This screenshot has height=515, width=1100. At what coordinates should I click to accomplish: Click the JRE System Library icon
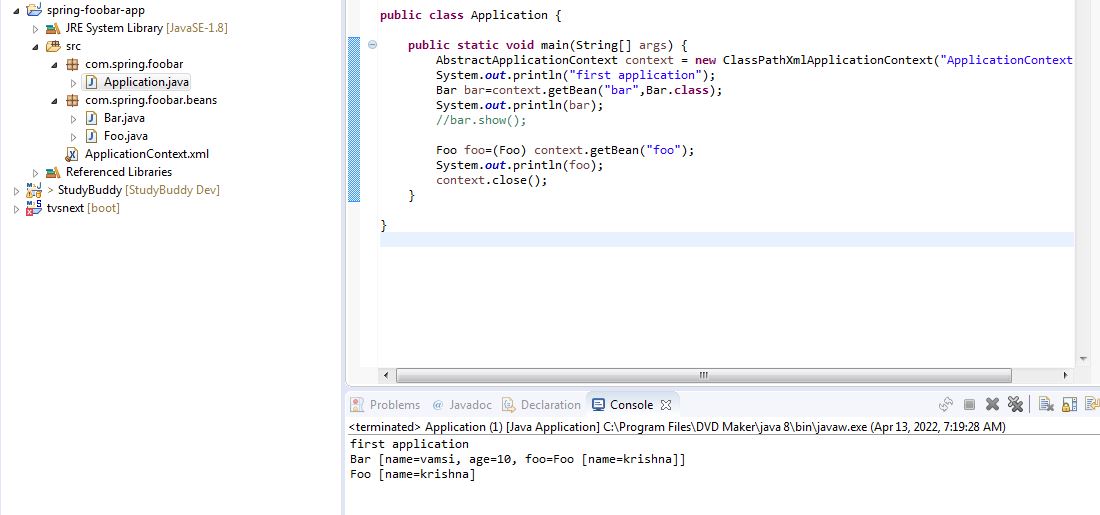[x=53, y=28]
